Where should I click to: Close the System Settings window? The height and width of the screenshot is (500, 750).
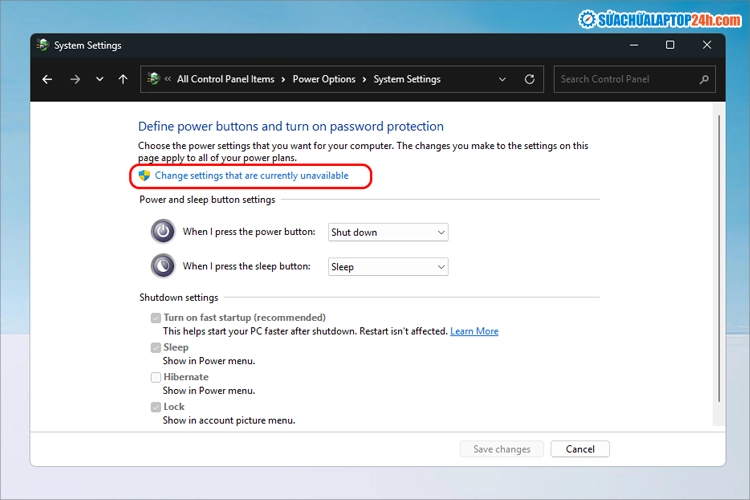707,45
